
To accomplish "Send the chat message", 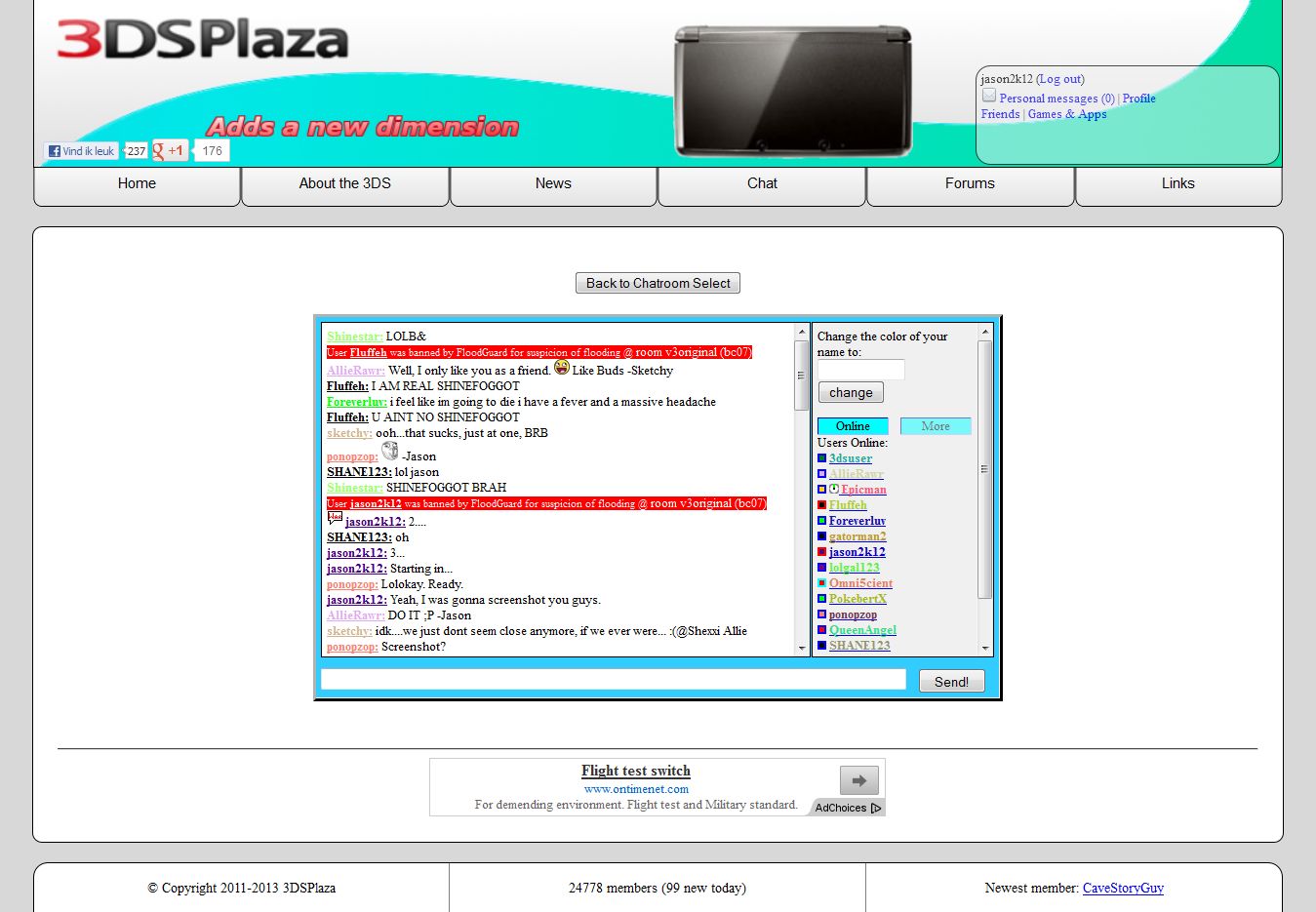I will [x=951, y=682].
